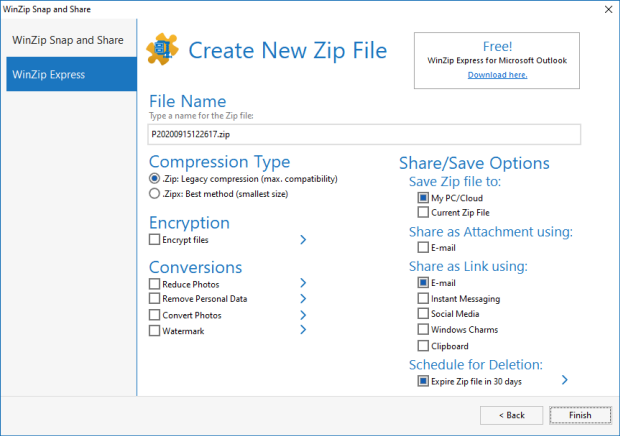Enable Remove Personal Data checkbox
620x436 pixels.
[x=154, y=298]
